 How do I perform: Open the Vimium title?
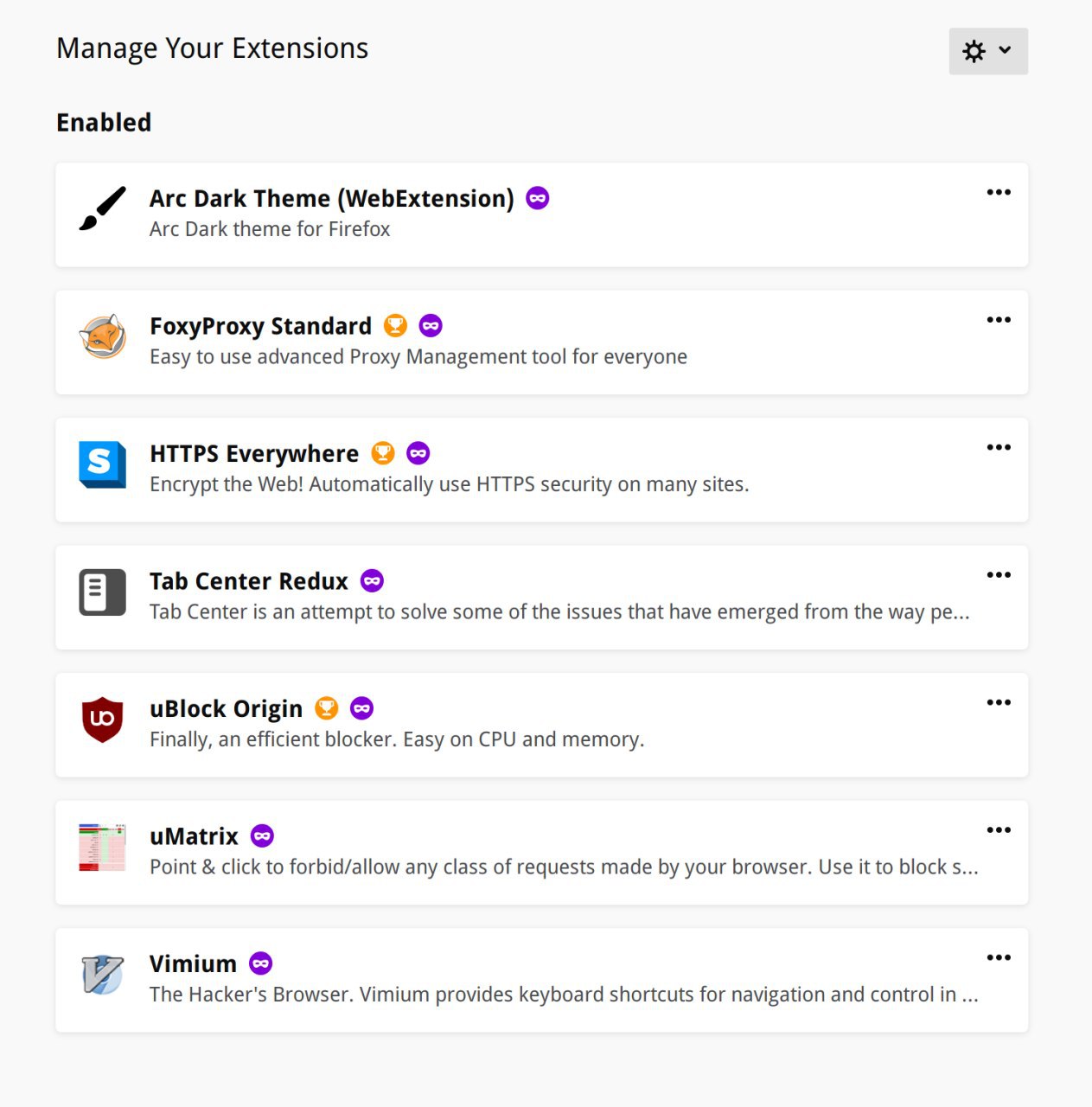193,963
